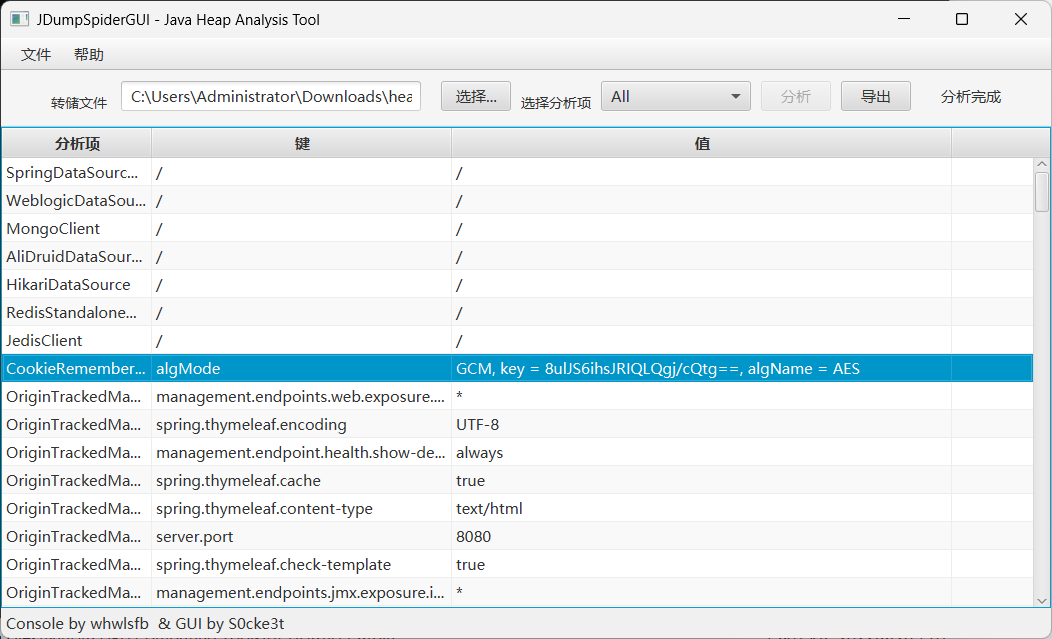The image size is (1052, 639).
Task: Click the disabled 分析 button
Action: [796, 96]
